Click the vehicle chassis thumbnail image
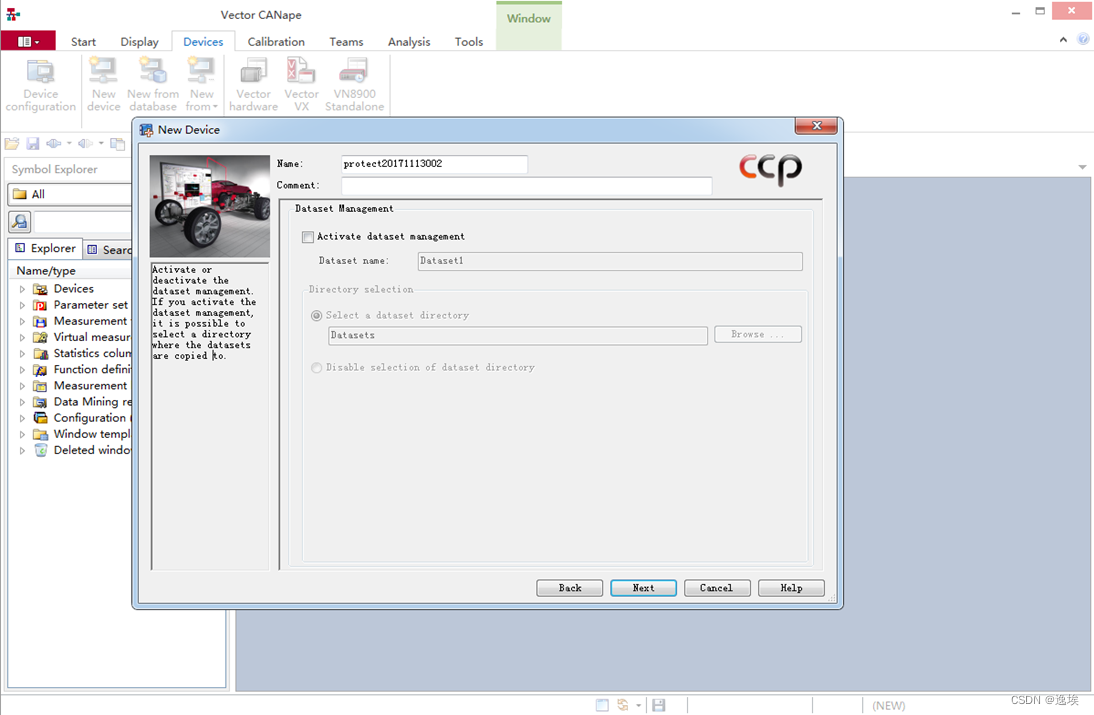The image size is (1094, 715). click(209, 206)
